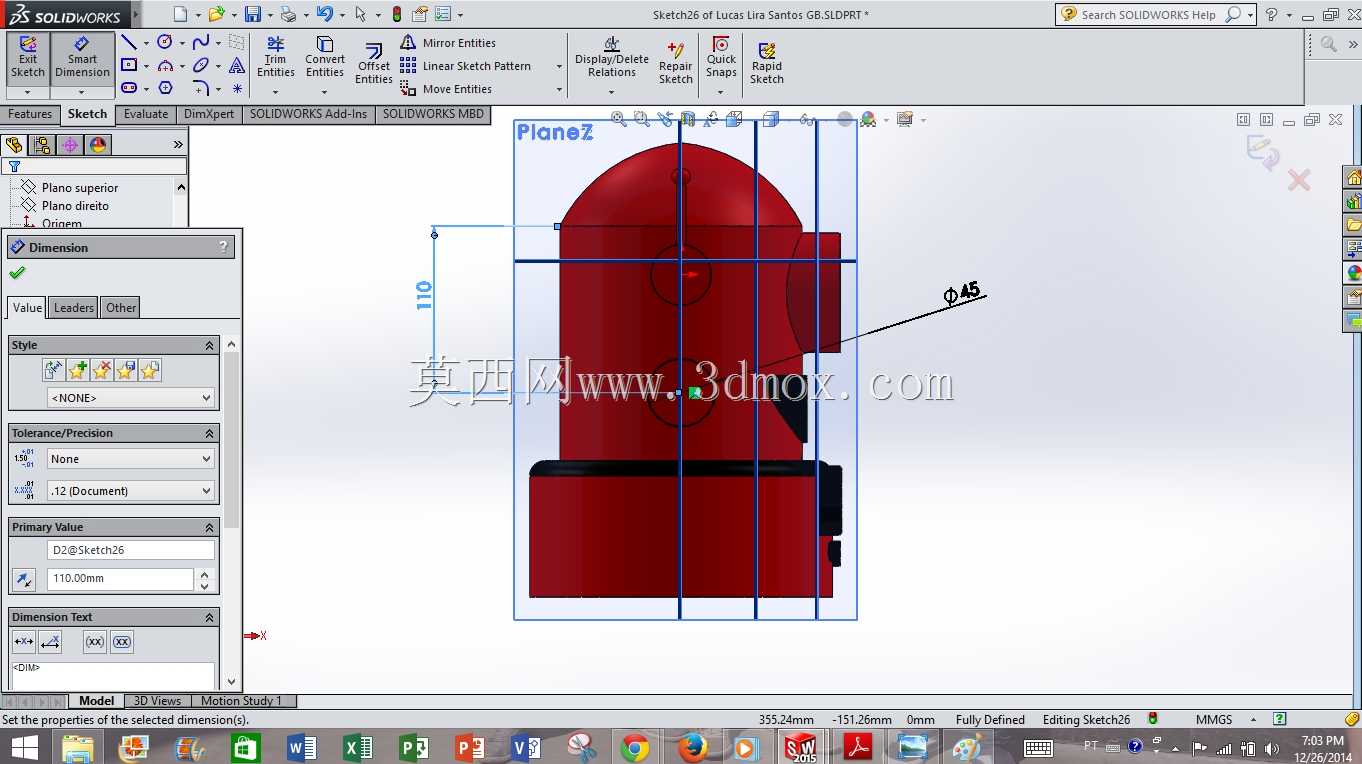The width and height of the screenshot is (1362, 764).
Task: Open Google Chrome from the taskbar
Action: 635,747
